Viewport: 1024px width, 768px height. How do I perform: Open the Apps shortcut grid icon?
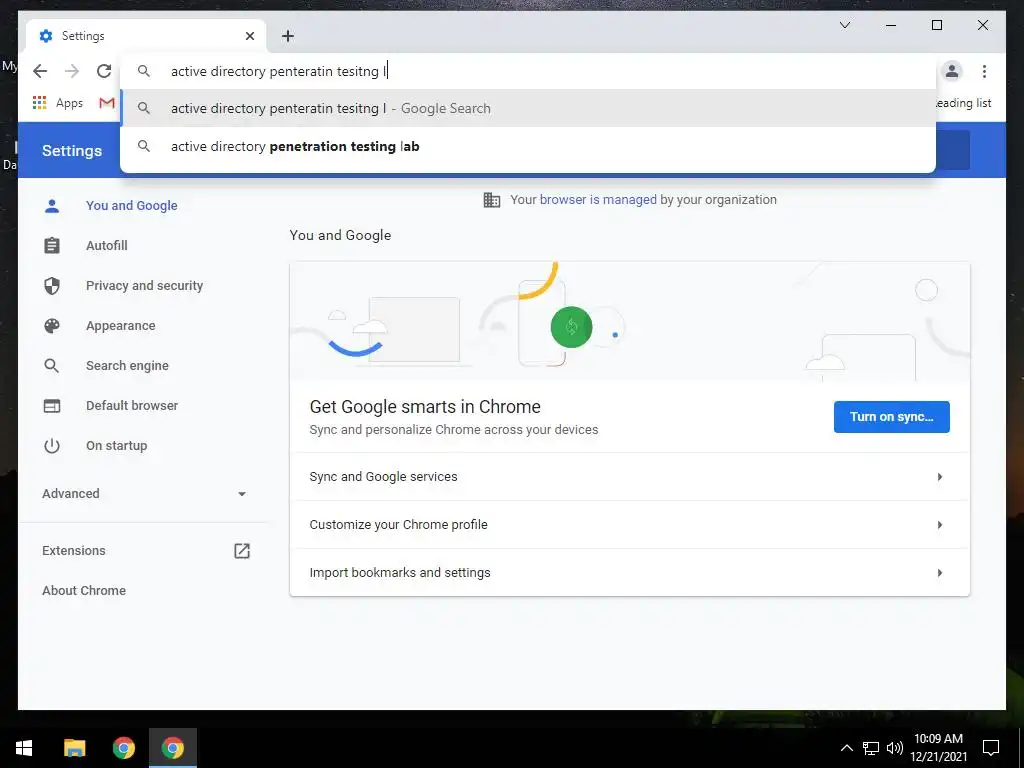40,103
